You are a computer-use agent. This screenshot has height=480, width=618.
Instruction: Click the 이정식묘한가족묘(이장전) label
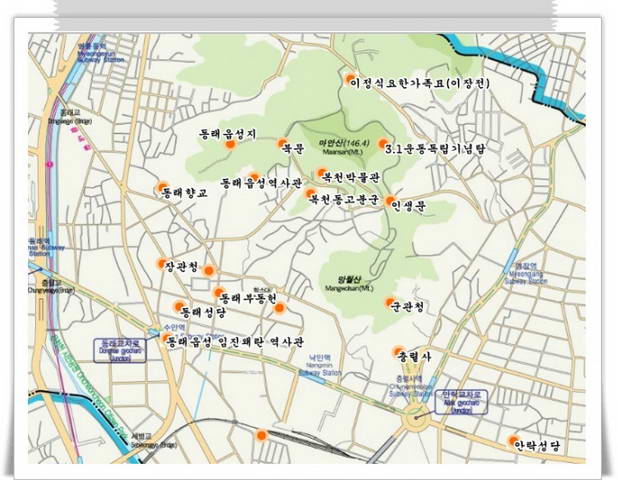[x=419, y=83]
